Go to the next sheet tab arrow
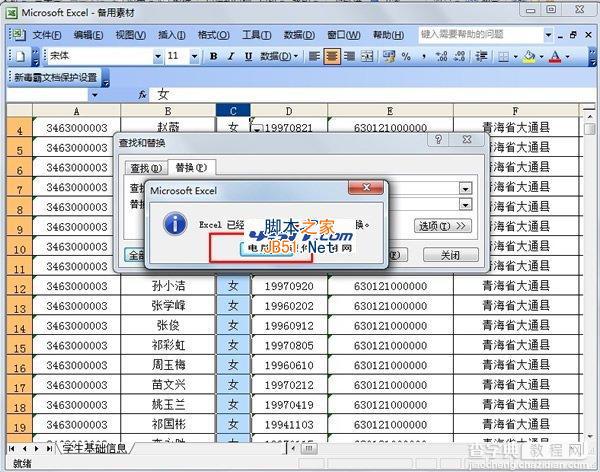600x472 pixels. tap(37, 448)
